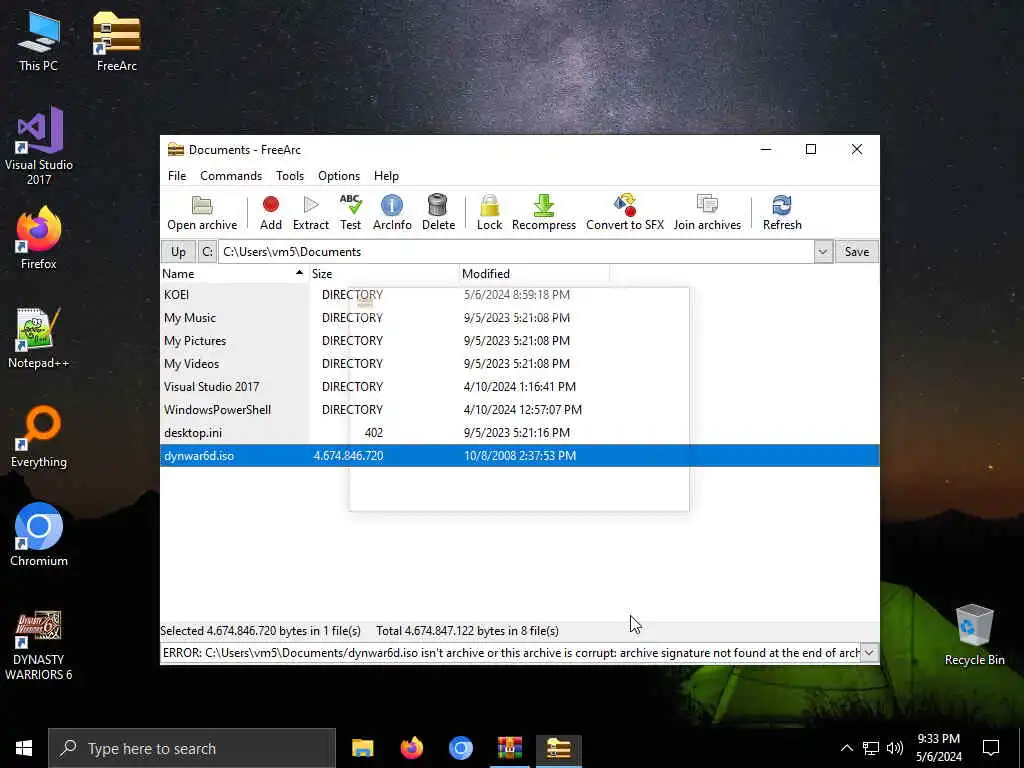Select the Recycle Bin icon
The height and width of the screenshot is (768, 1024).
974,635
